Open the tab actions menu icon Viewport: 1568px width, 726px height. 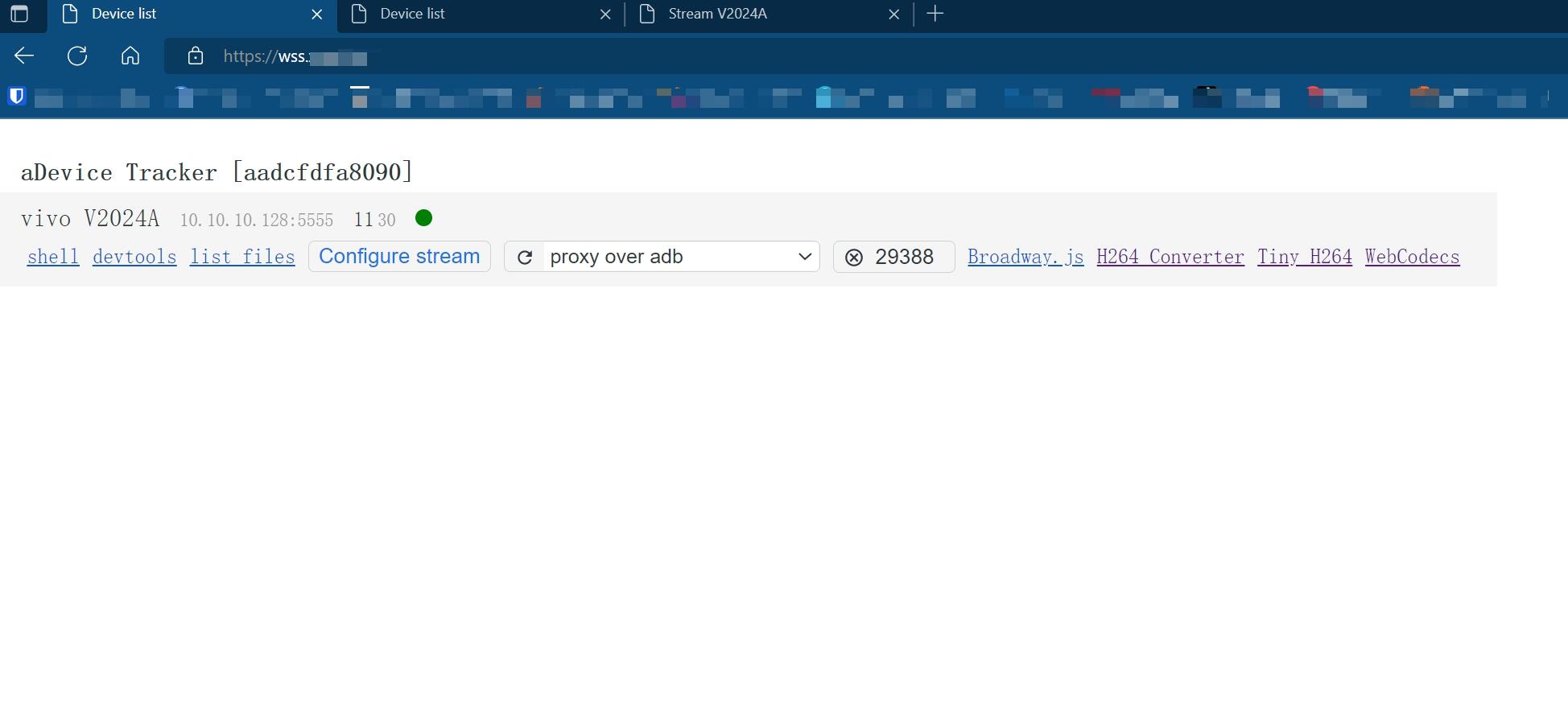pyautogui.click(x=19, y=14)
